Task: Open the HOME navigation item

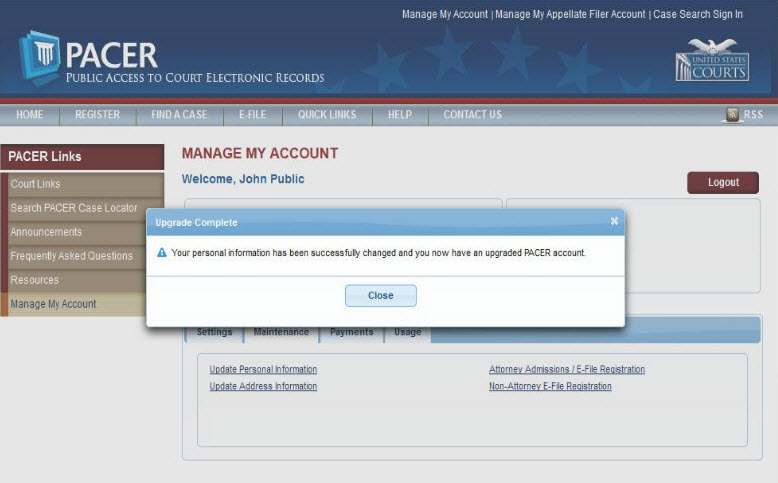Action: pos(29,115)
